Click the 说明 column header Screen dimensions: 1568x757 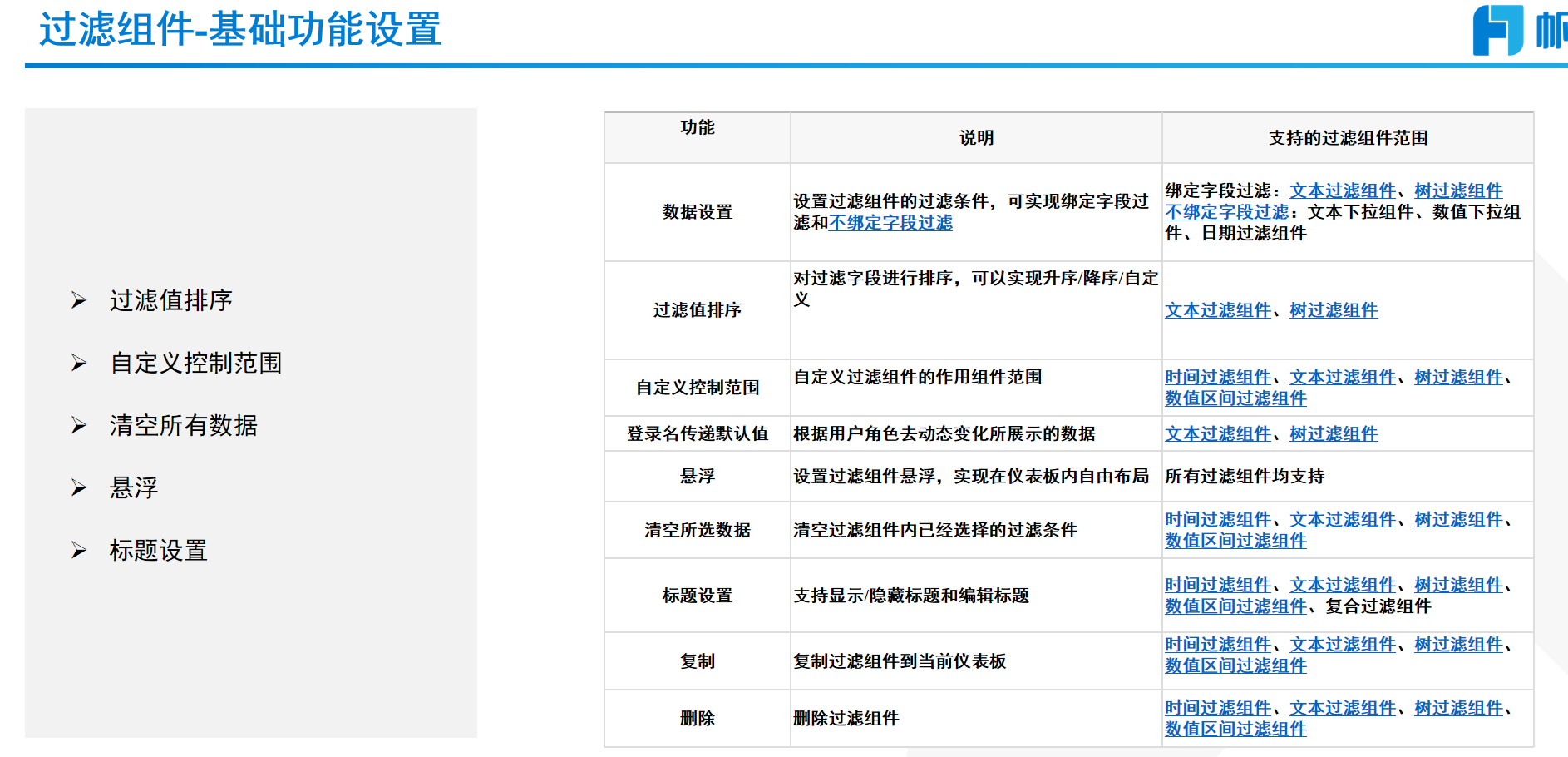click(x=976, y=138)
